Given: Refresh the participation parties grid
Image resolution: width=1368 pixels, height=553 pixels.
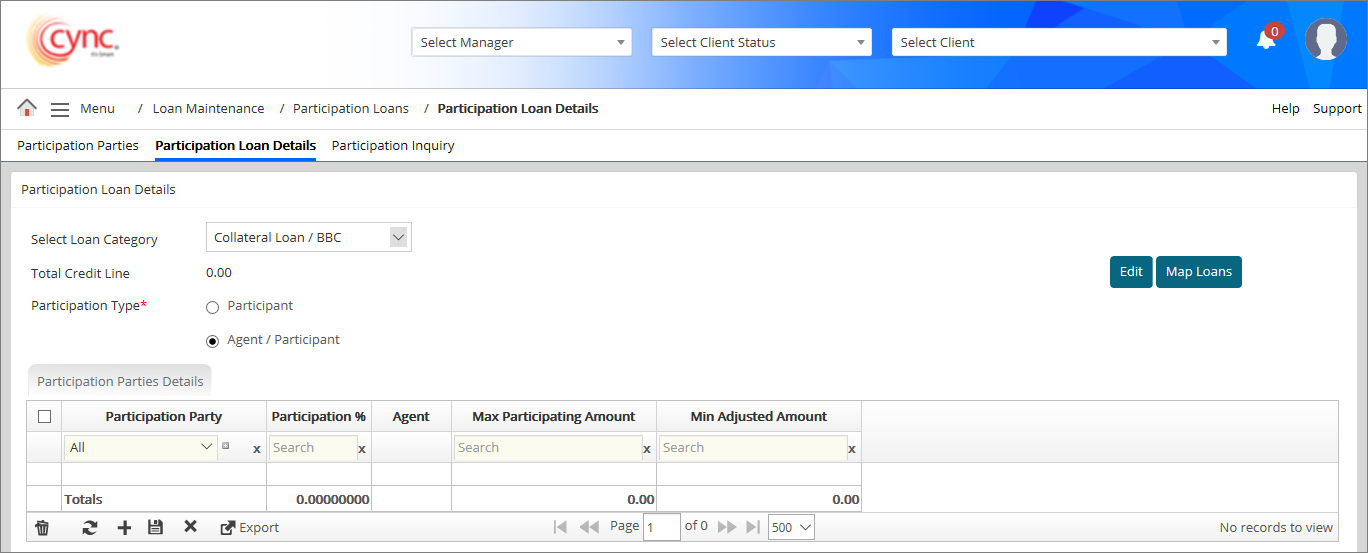Looking at the screenshot, I should [x=90, y=528].
